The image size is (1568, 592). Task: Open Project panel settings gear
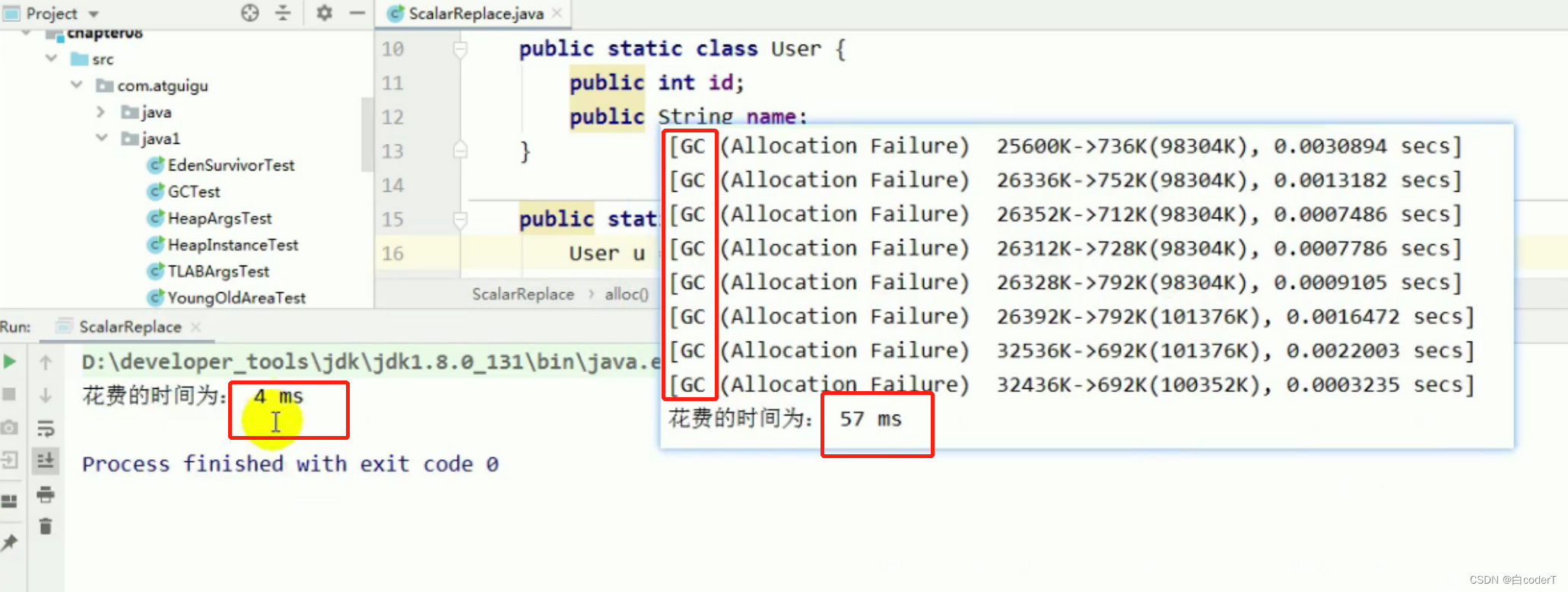click(325, 13)
